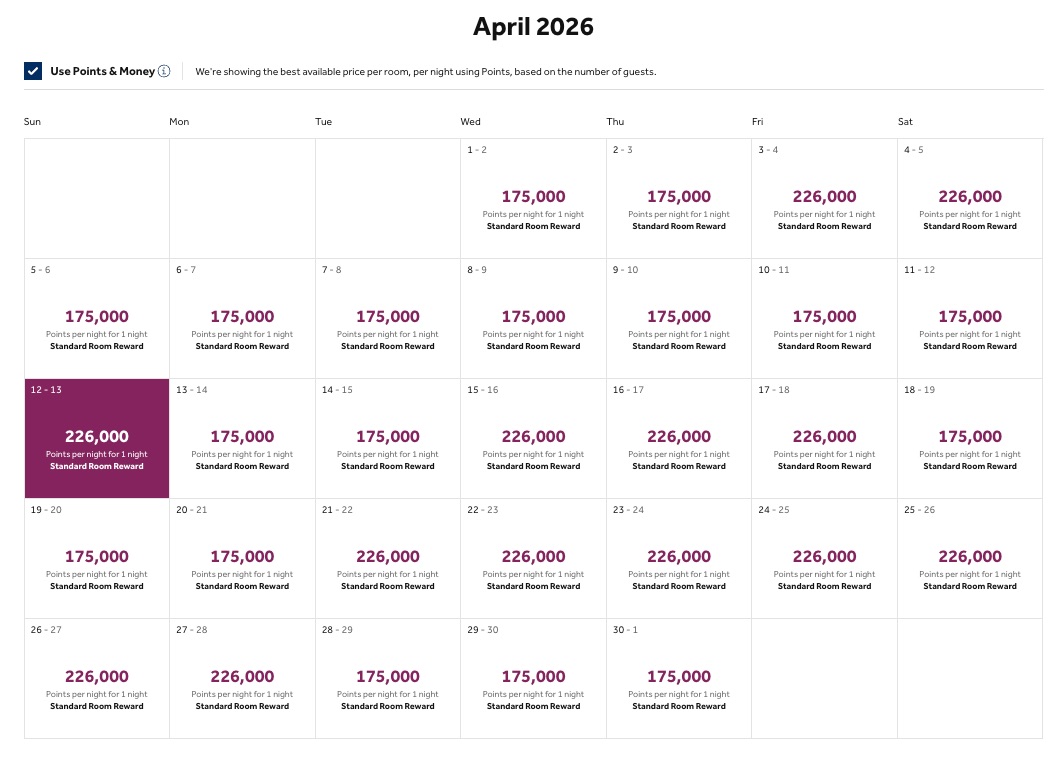Select April 28 - 29 Tuesday night
Viewport: 1061px width, 760px height.
388,678
